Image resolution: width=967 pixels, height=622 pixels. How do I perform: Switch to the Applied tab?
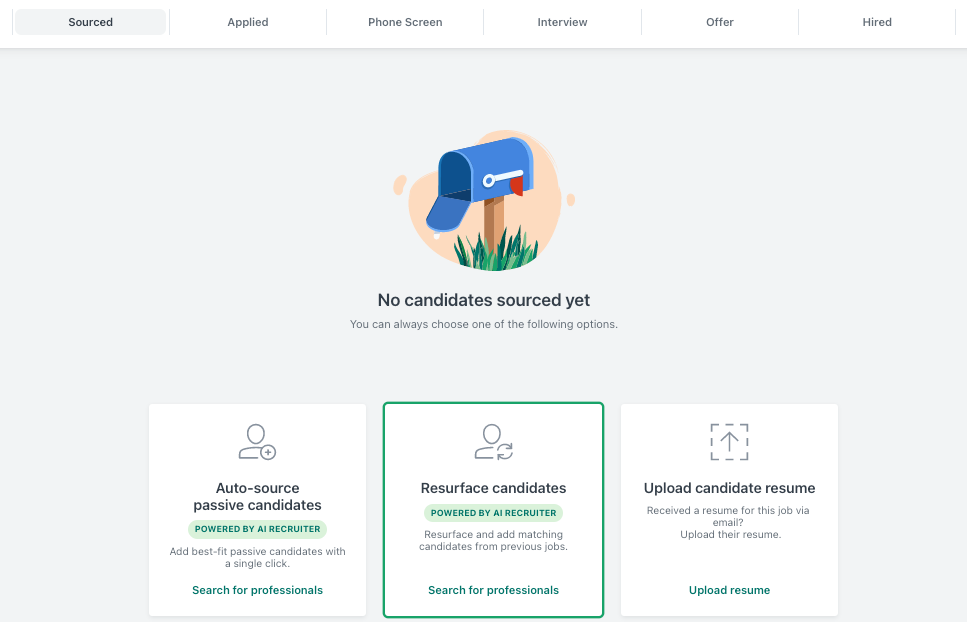click(x=248, y=22)
